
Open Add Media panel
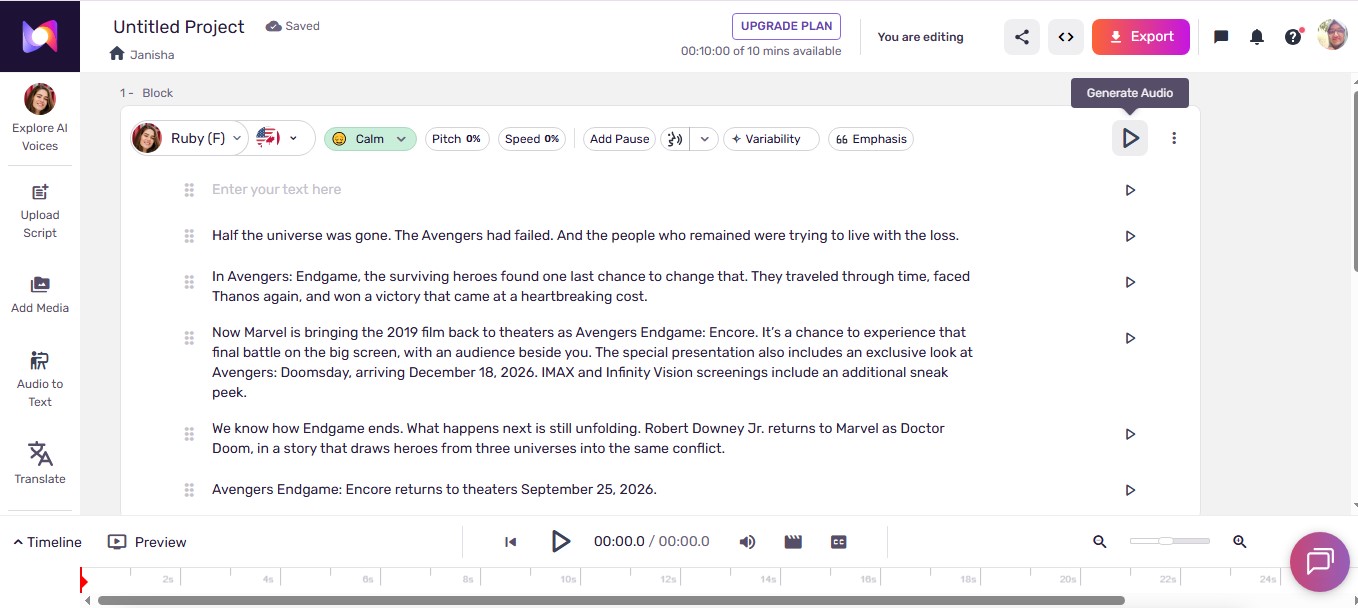tap(40, 295)
